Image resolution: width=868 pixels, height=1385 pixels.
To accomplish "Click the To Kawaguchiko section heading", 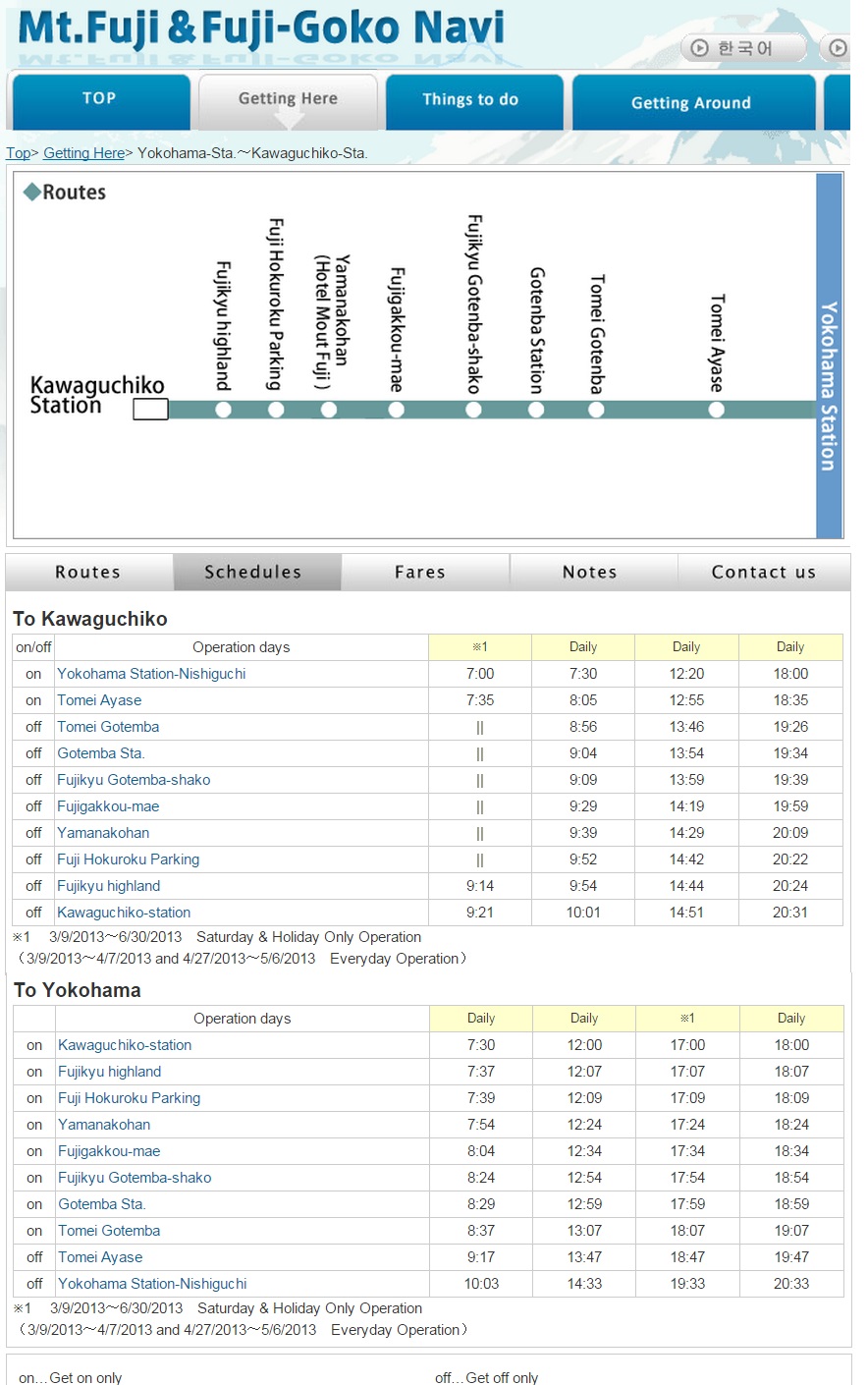I will pyautogui.click(x=90, y=619).
